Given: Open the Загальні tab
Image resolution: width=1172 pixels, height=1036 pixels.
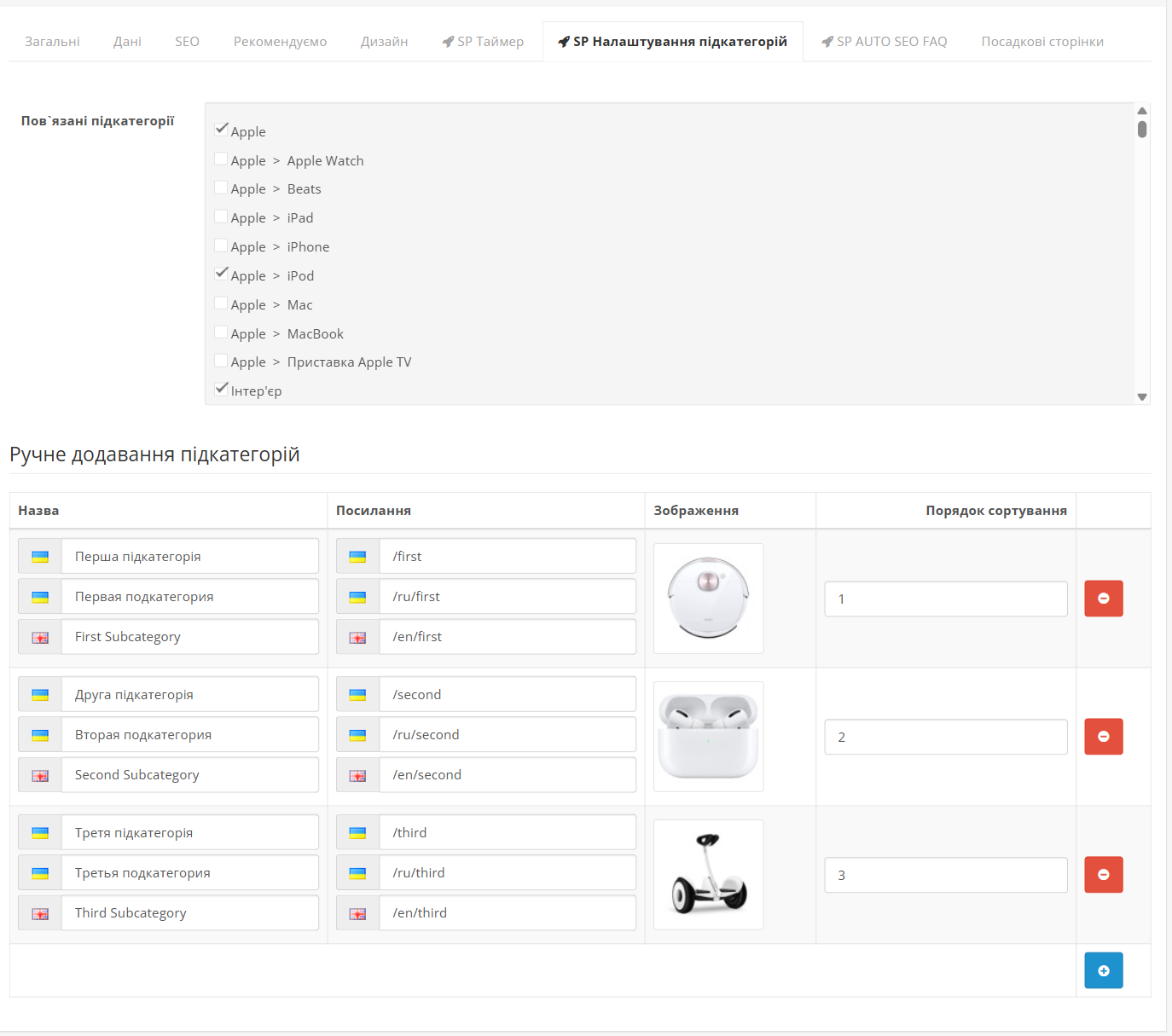Looking at the screenshot, I should tap(52, 42).
